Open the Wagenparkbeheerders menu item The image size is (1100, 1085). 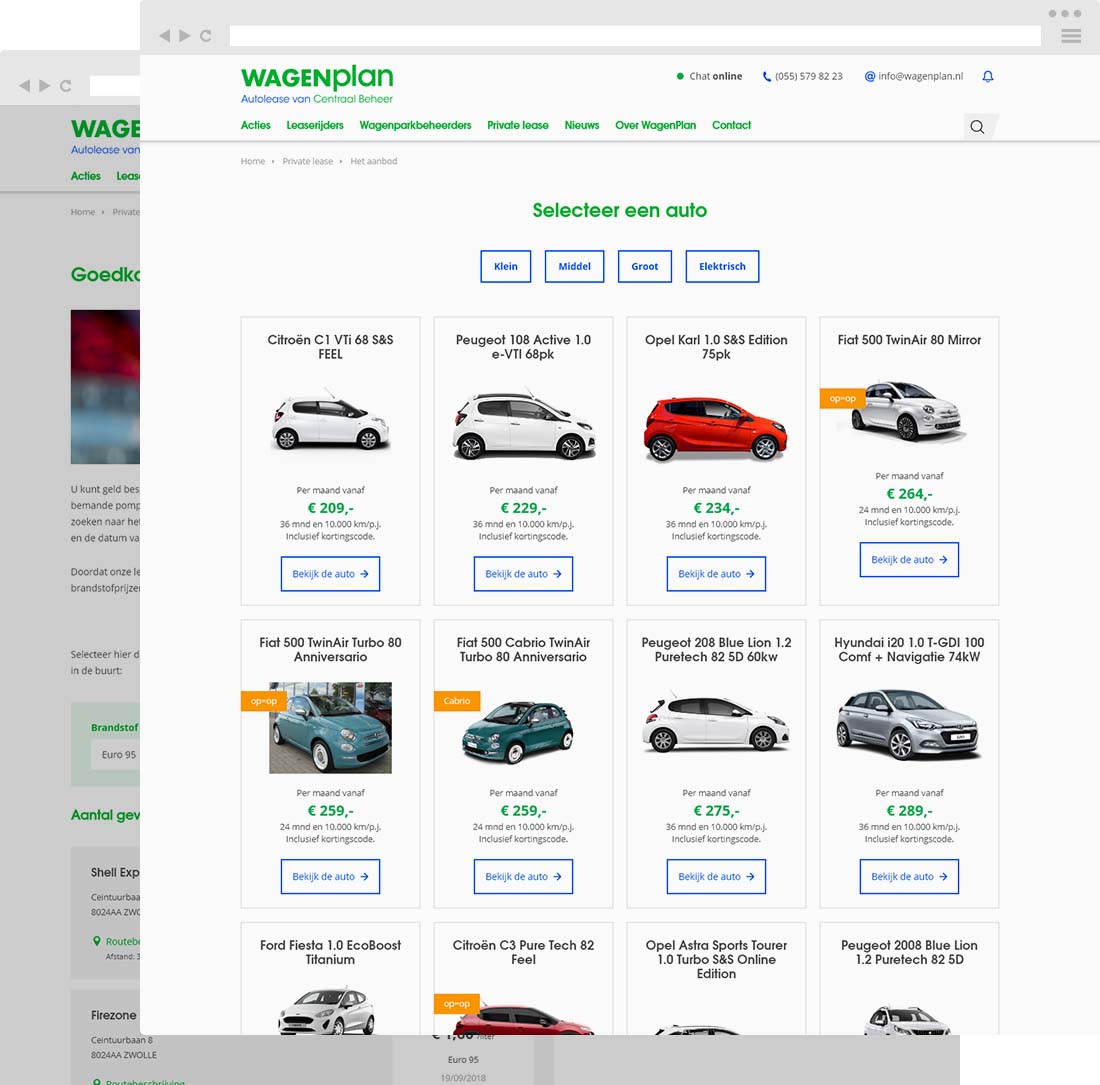pyautogui.click(x=415, y=125)
